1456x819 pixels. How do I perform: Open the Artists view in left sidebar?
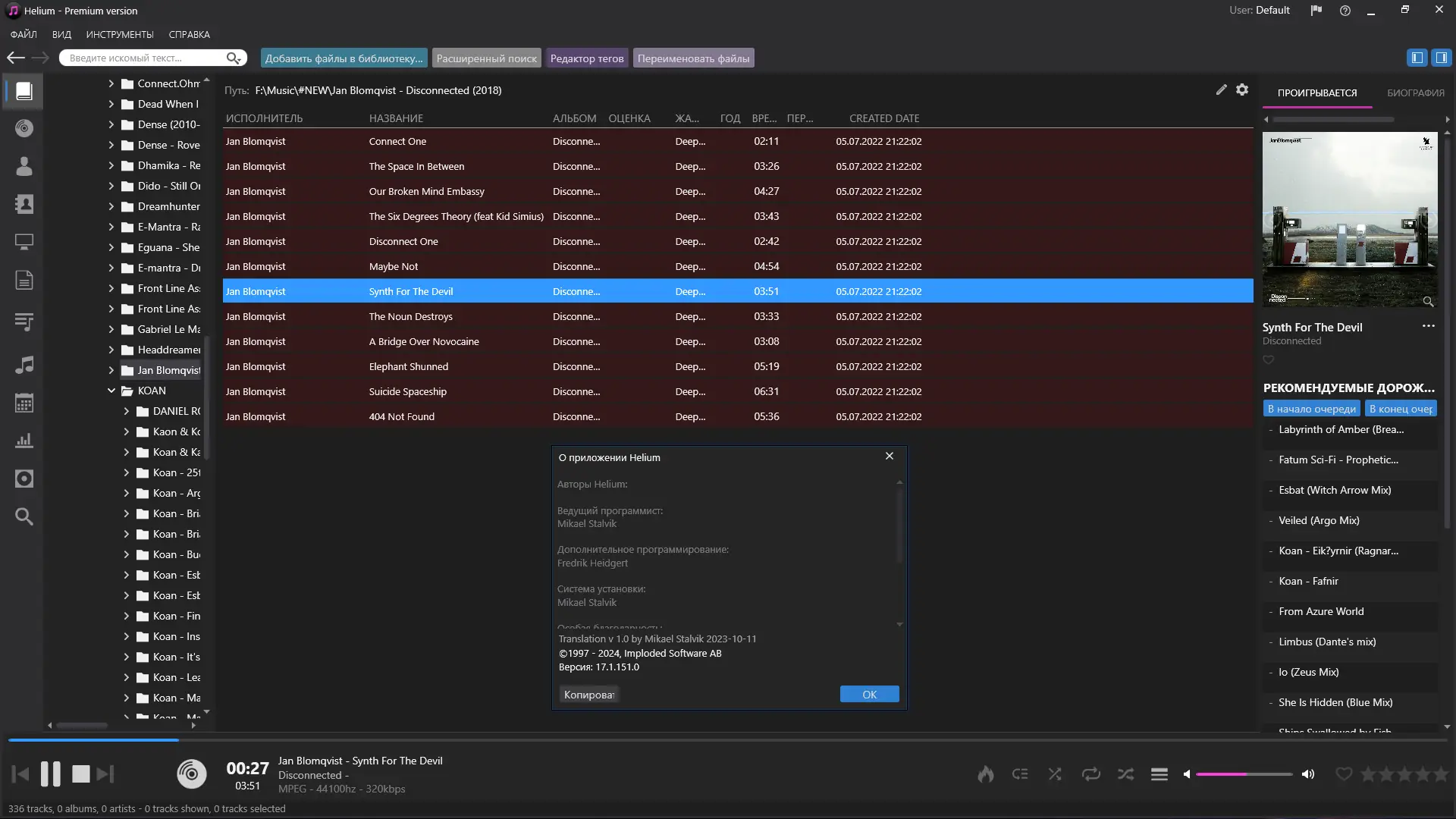click(x=24, y=166)
